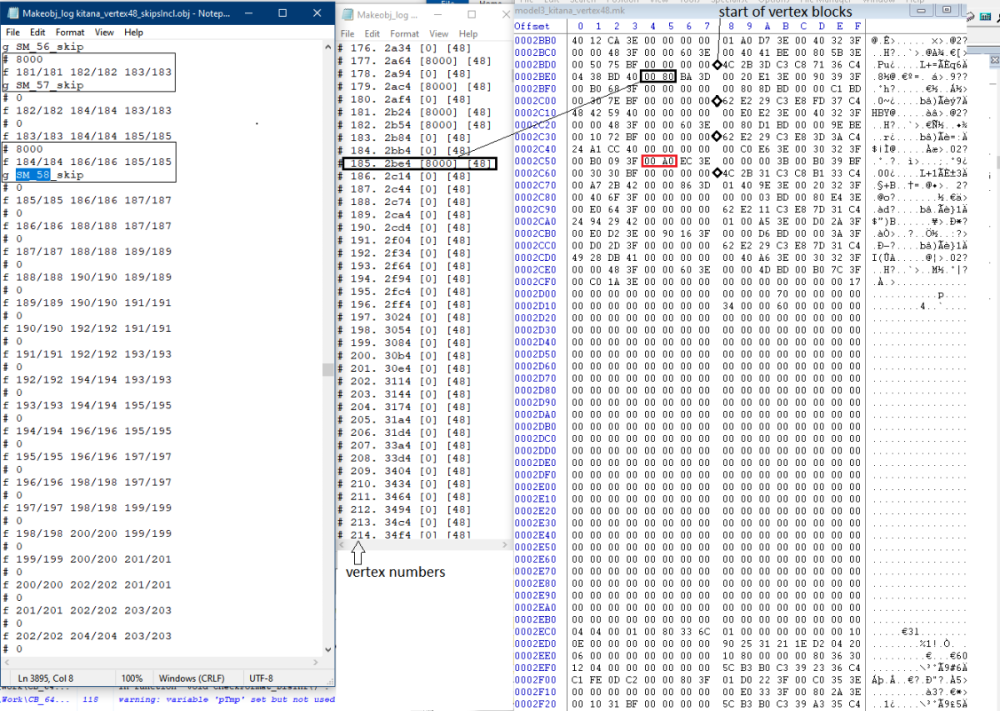Maximize the left Notepad window
Screen dimensions: 1000x711
[x=284, y=13]
